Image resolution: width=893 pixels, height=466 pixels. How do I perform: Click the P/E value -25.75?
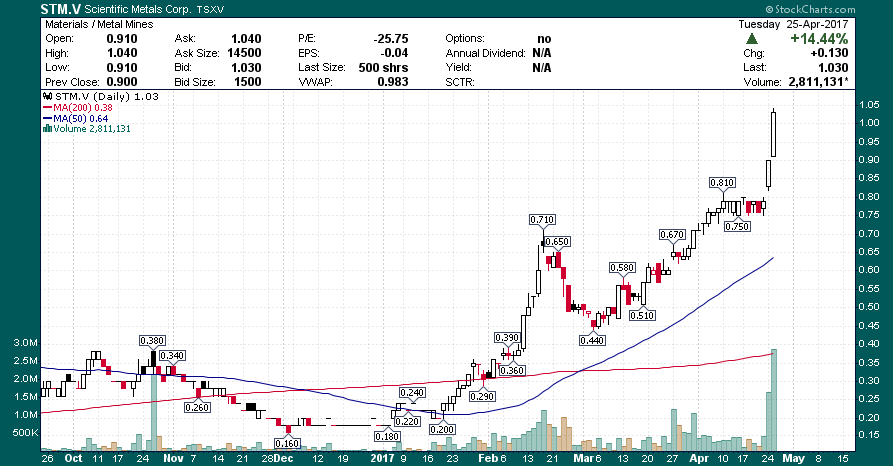tap(391, 39)
